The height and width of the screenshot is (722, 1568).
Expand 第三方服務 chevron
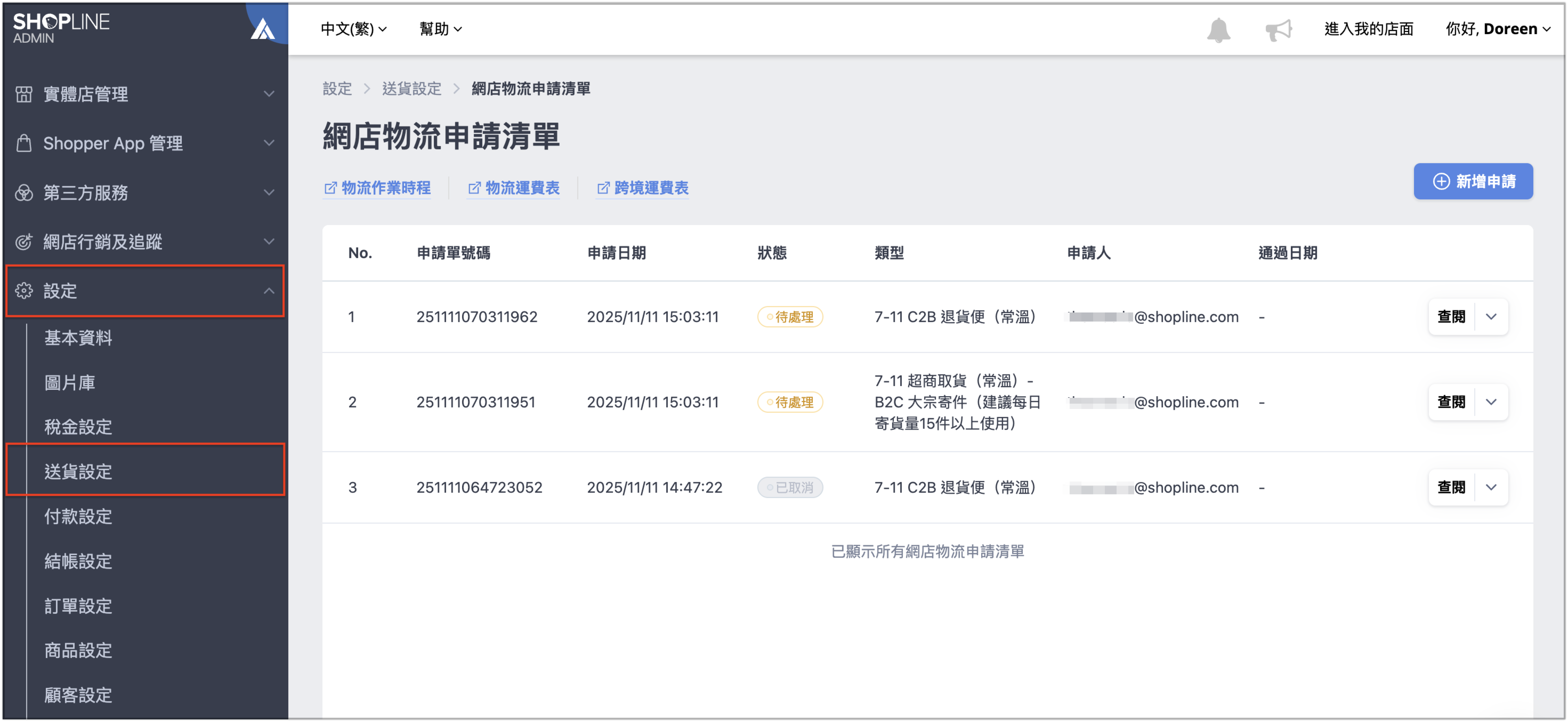coord(269,192)
